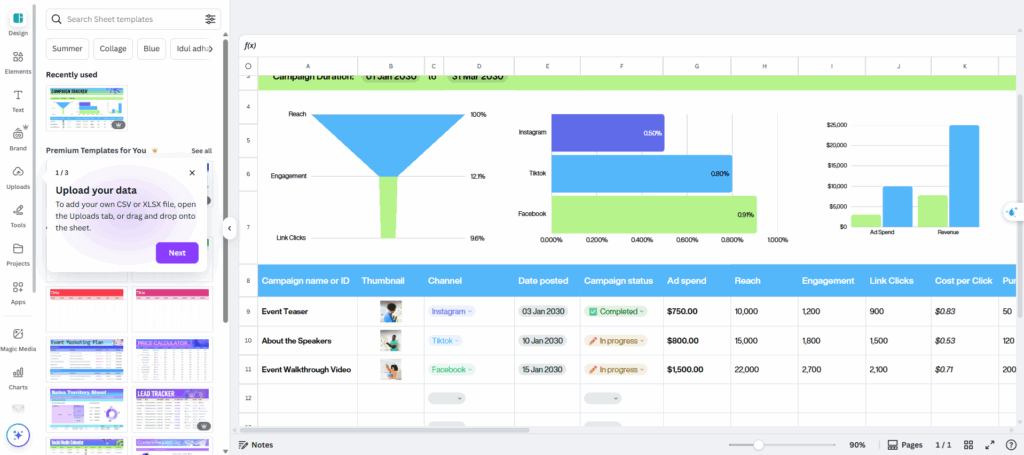Select the Collage template chip
This screenshot has width=1024, height=455.
(113, 48)
